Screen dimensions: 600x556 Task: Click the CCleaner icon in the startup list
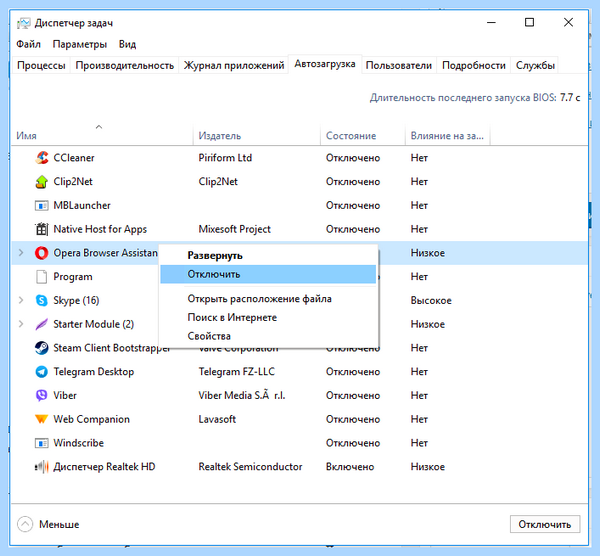[42, 158]
